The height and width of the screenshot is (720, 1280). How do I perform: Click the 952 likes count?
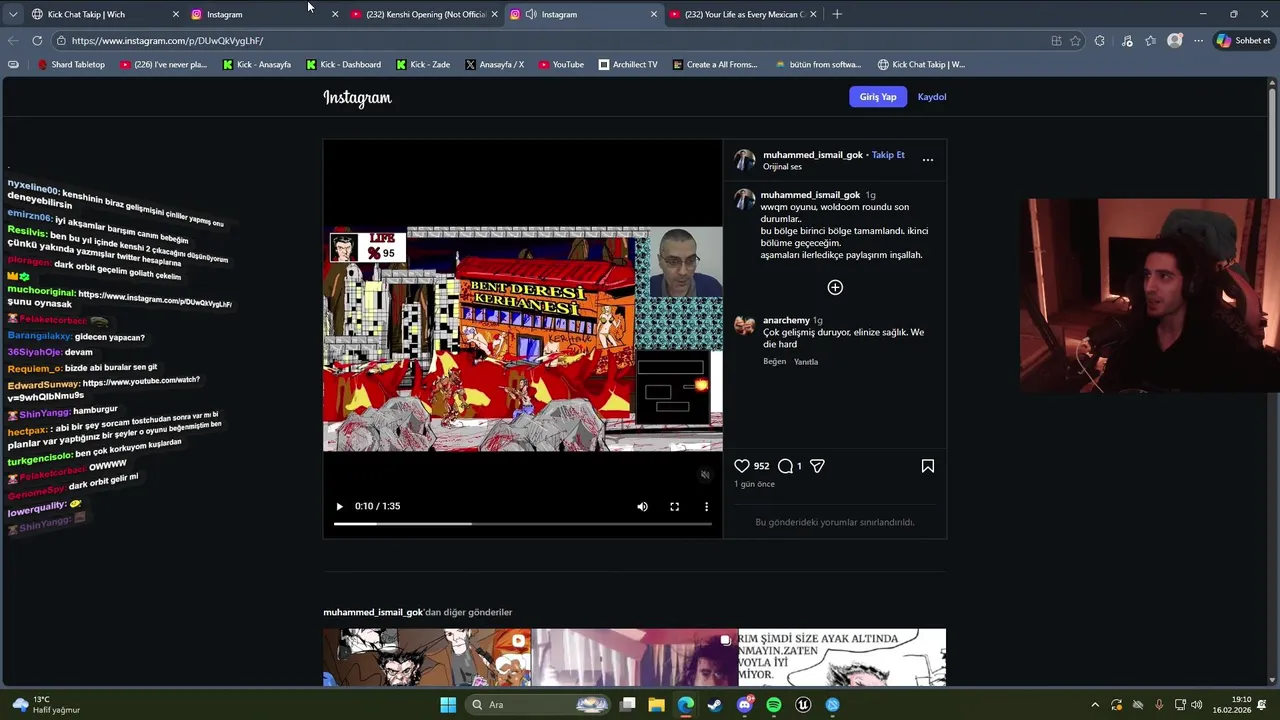[761, 466]
